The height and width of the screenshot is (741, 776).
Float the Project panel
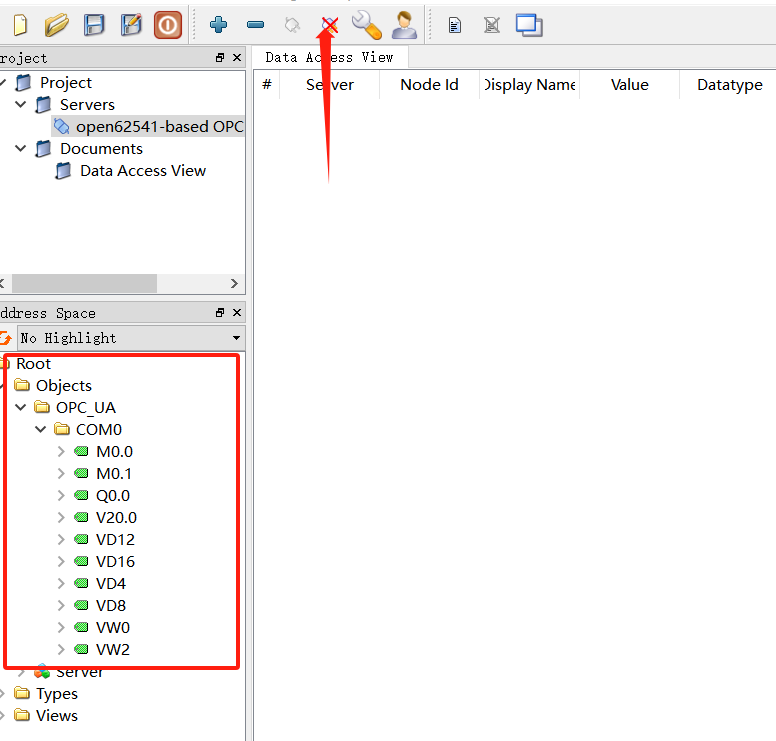point(220,57)
